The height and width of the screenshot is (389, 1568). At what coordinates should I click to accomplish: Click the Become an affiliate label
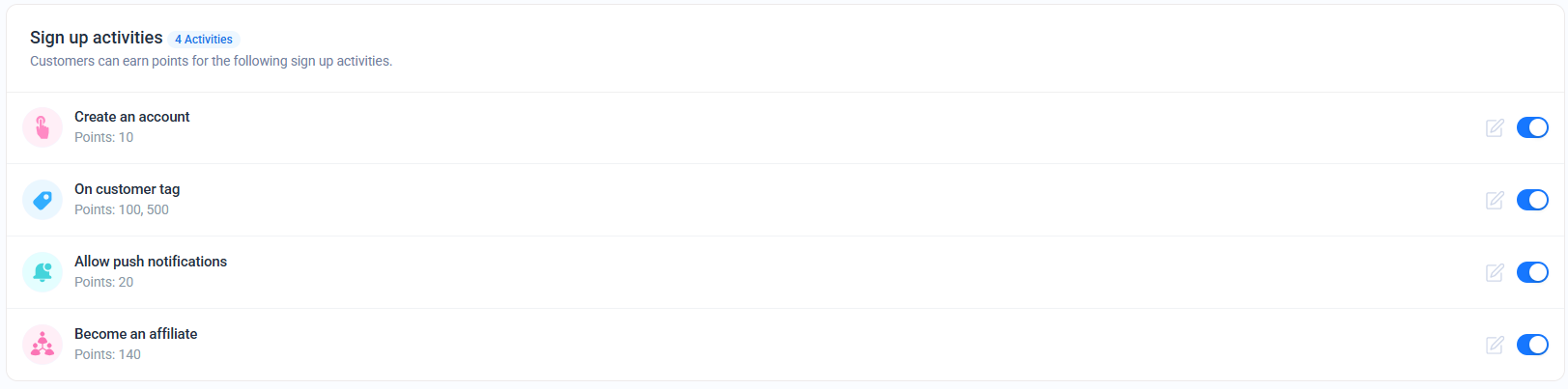[136, 334]
